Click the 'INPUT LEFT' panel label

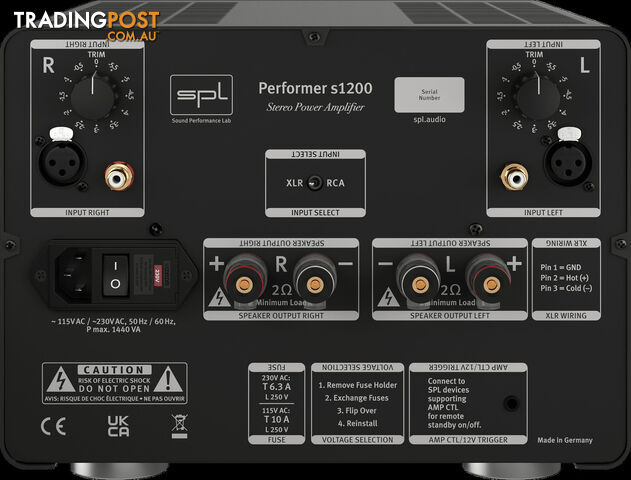pos(543,212)
